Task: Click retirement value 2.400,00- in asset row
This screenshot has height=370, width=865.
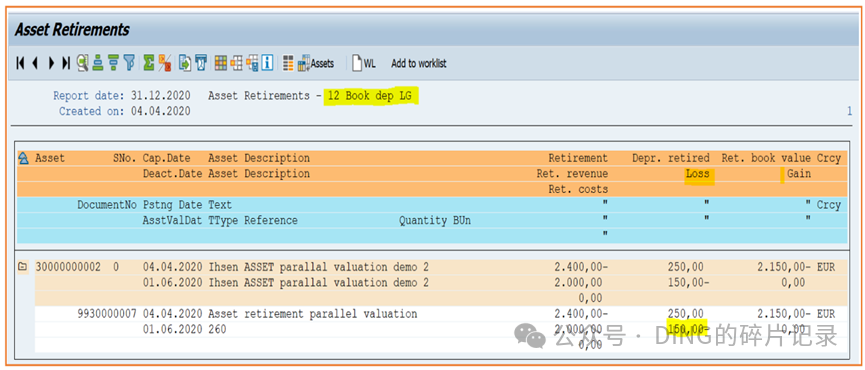Action: point(581,267)
